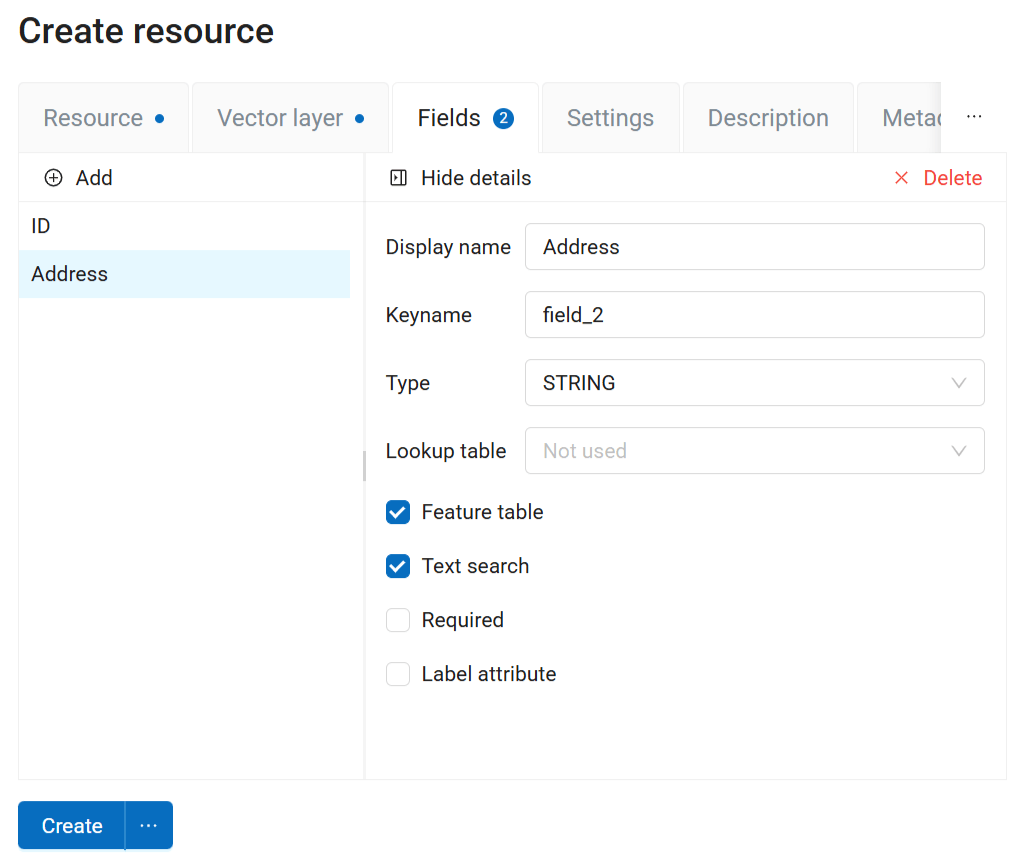Click the Label attribute label text
Image resolution: width=1017 pixels, height=856 pixels.
(x=489, y=674)
